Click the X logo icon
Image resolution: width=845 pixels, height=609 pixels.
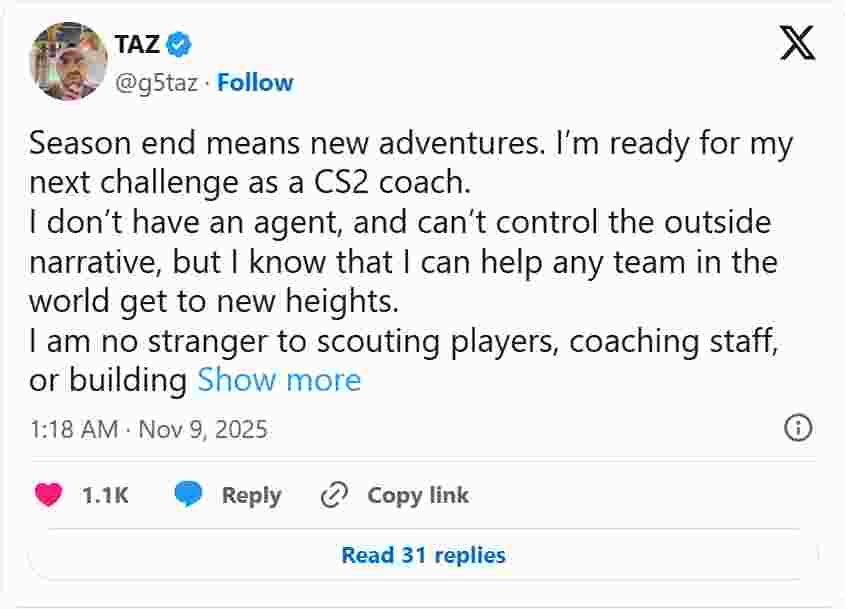pos(797,44)
